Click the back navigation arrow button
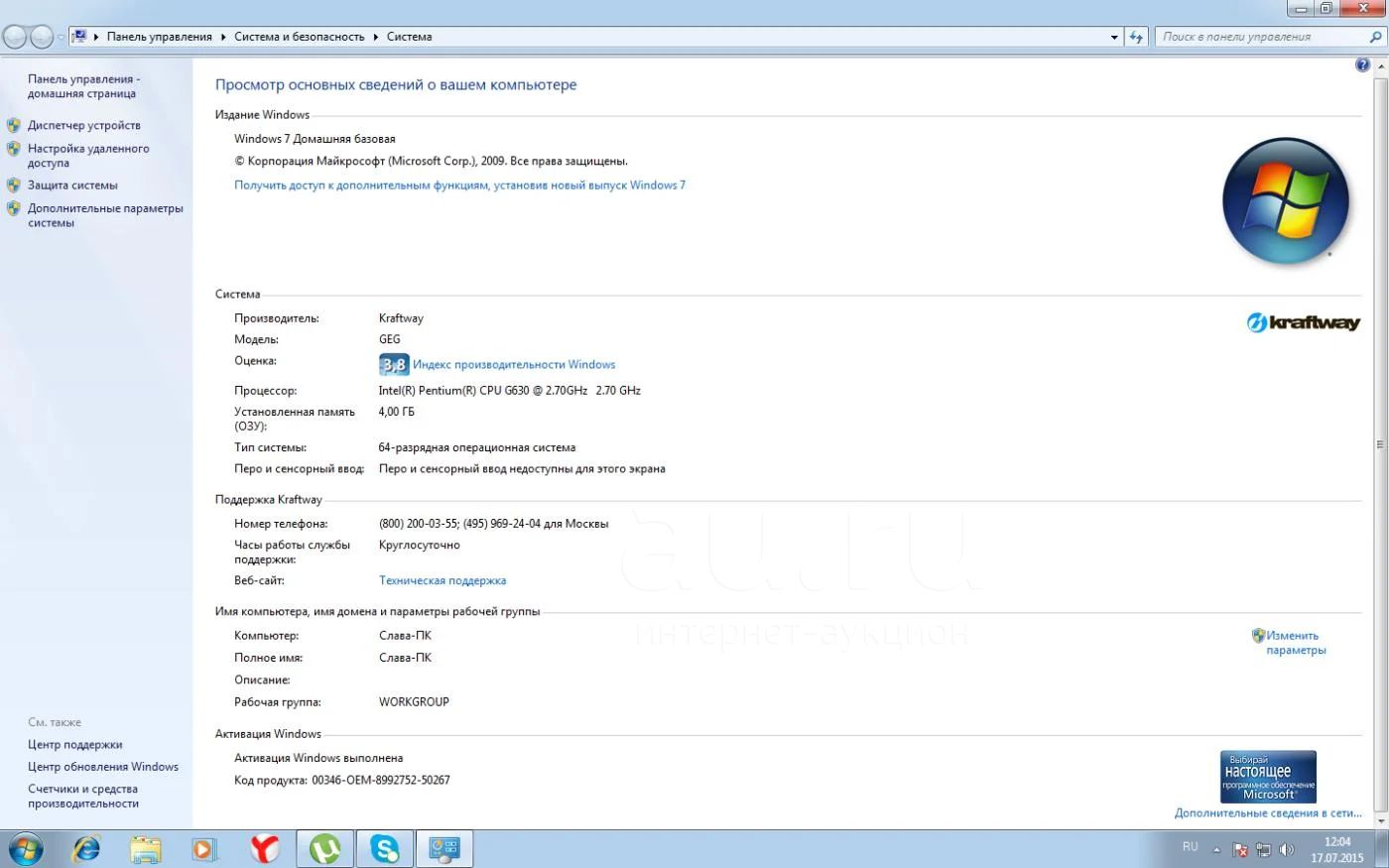Image resolution: width=1389 pixels, height=868 pixels. [x=15, y=38]
